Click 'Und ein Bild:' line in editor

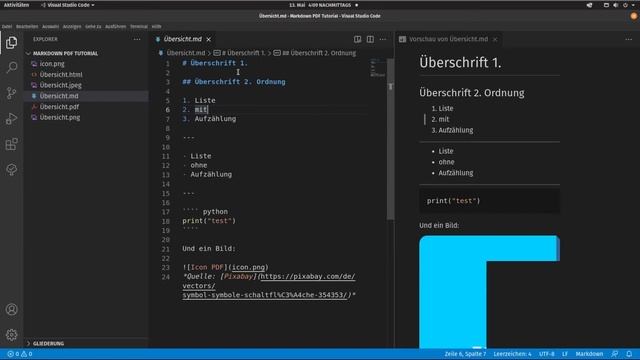coord(209,249)
